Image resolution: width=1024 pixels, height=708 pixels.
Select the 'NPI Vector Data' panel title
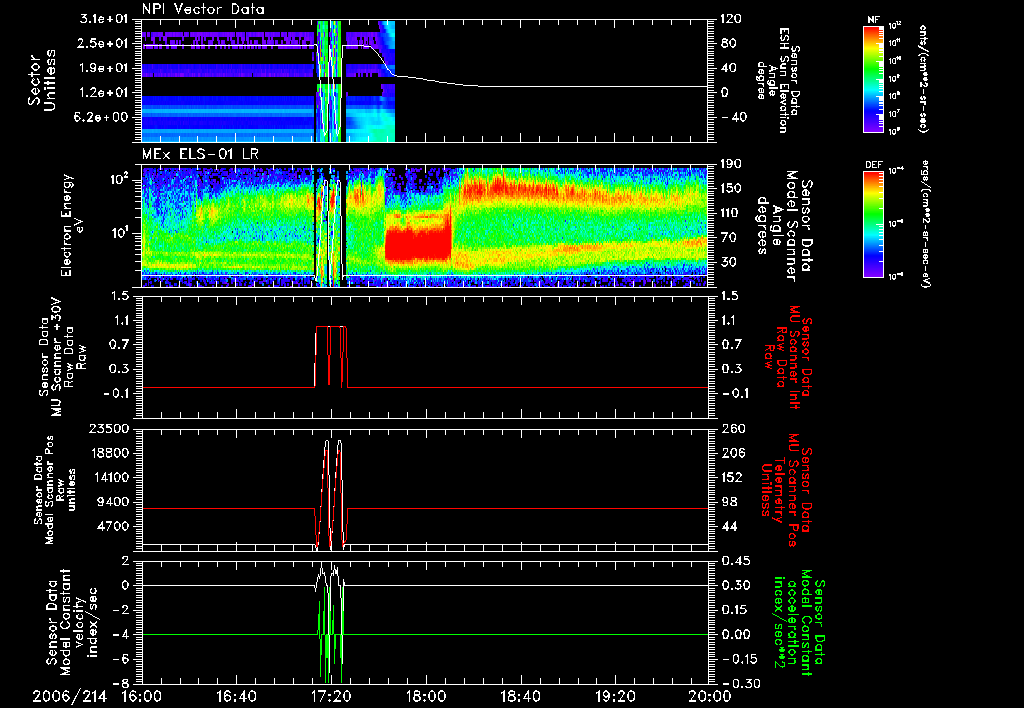[203, 9]
